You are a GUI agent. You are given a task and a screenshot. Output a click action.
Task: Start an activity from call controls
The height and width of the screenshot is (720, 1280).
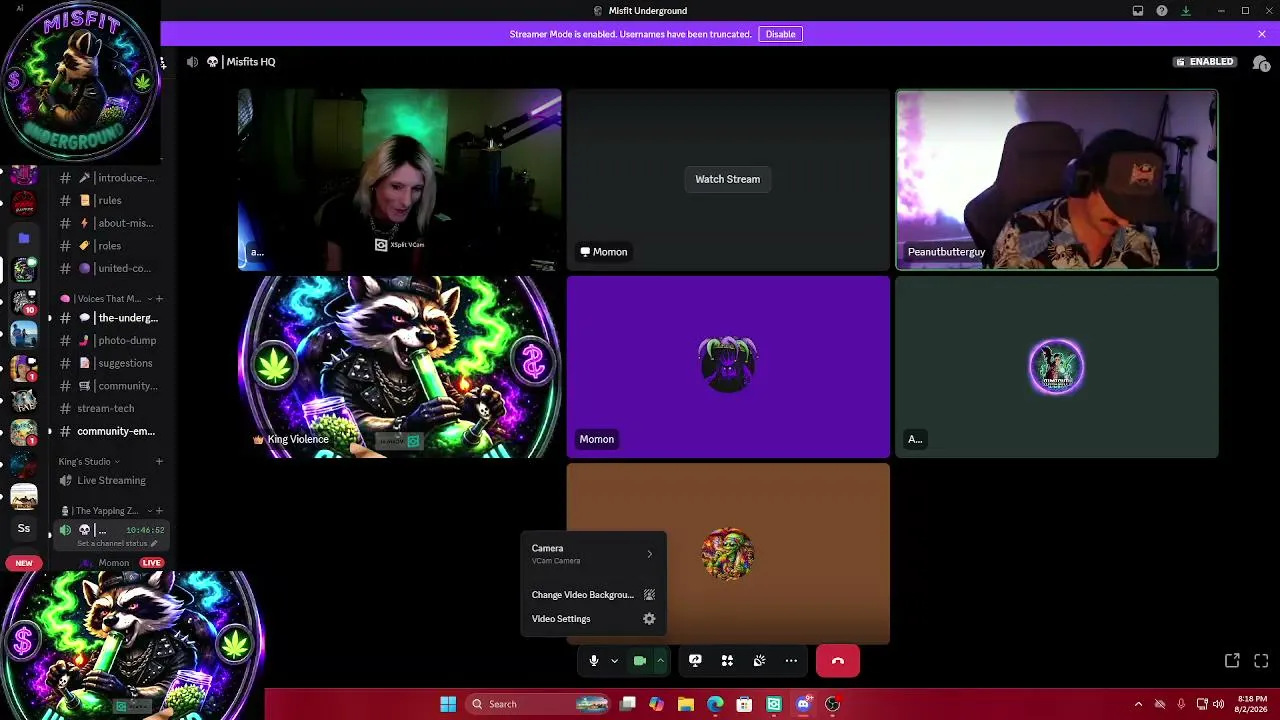727,661
